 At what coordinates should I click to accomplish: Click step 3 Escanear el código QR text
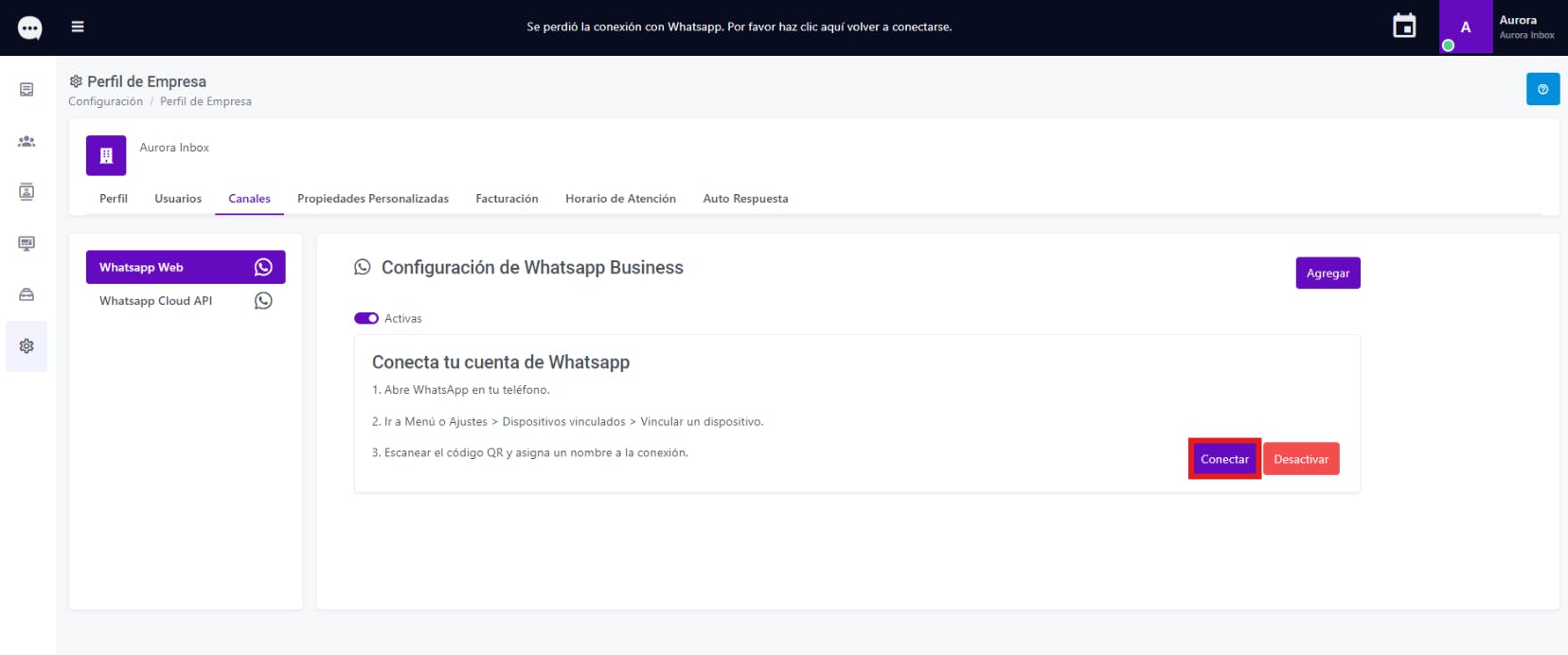[x=530, y=453]
